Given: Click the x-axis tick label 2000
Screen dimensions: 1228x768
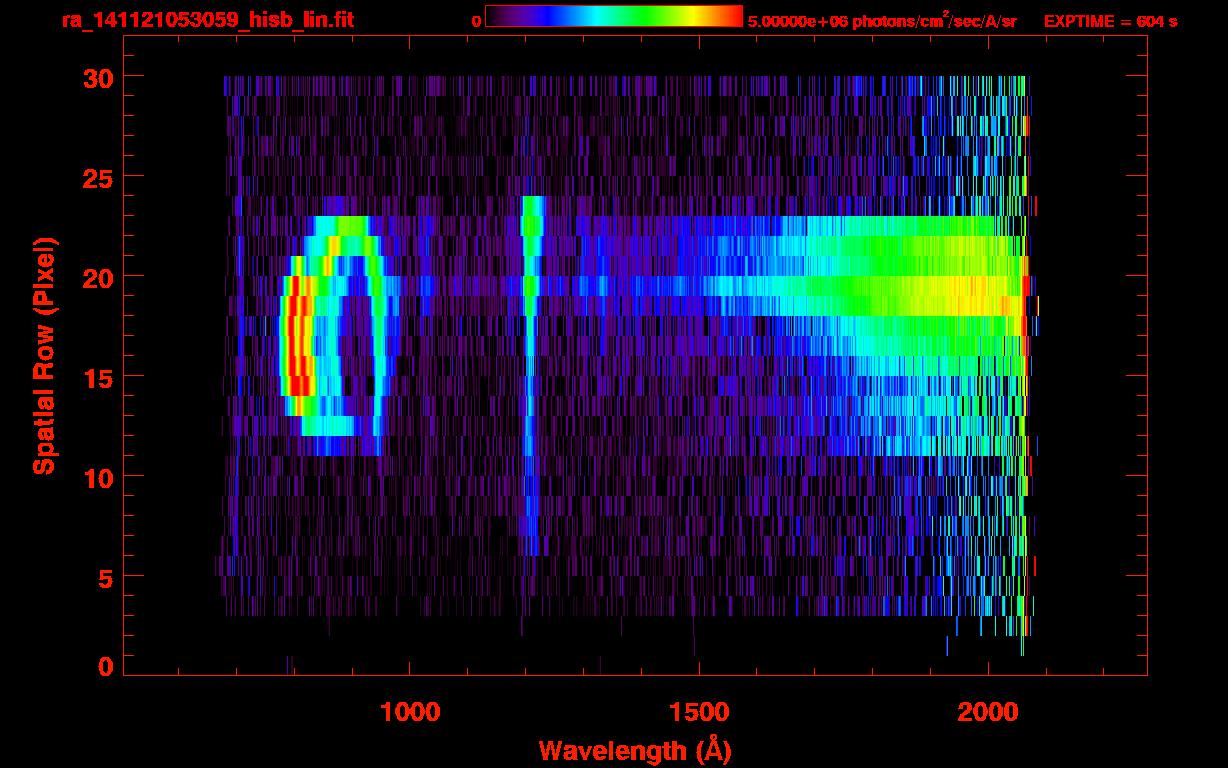Looking at the screenshot, I should [987, 712].
